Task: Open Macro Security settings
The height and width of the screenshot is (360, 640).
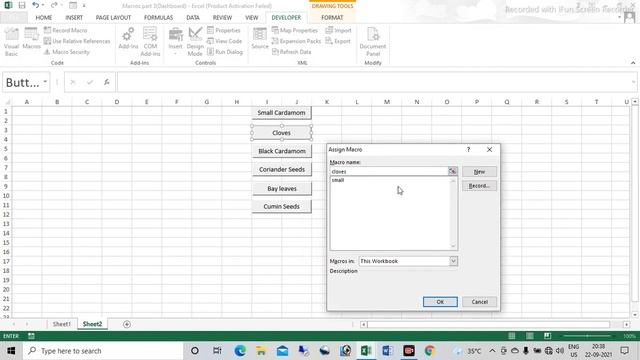Action: click(x=67, y=52)
